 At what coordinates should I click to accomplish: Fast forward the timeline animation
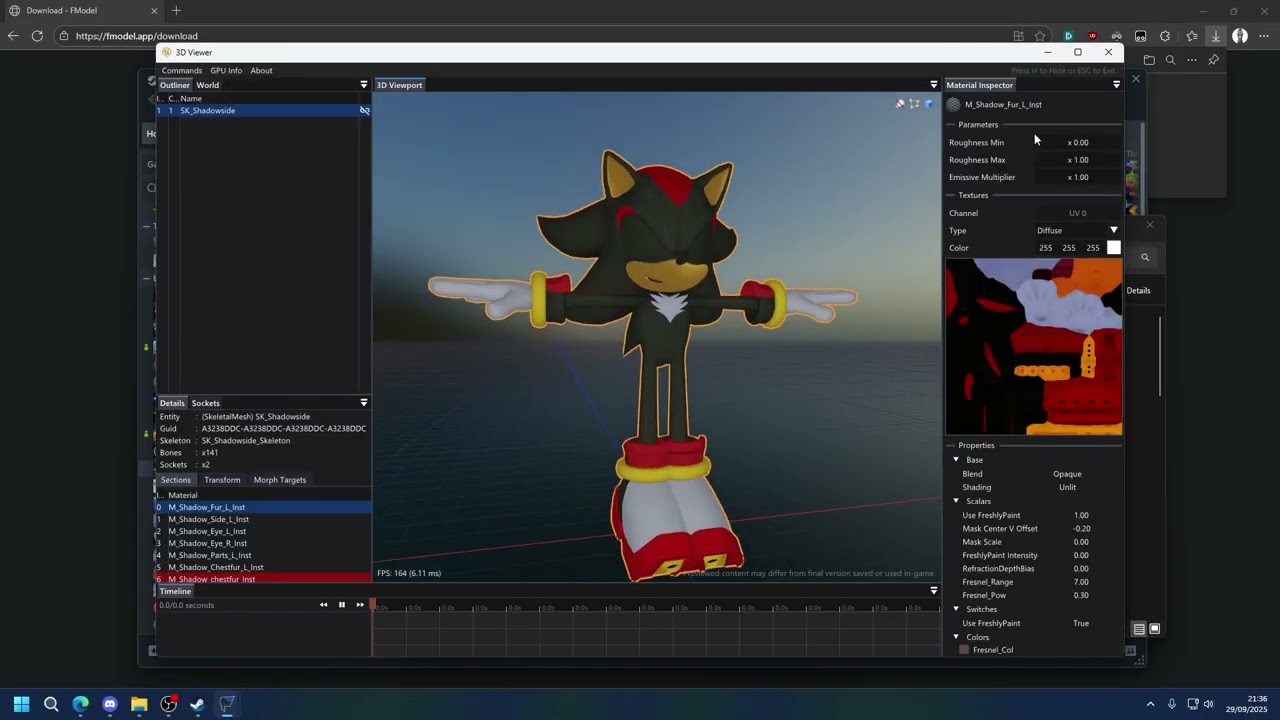(360, 604)
